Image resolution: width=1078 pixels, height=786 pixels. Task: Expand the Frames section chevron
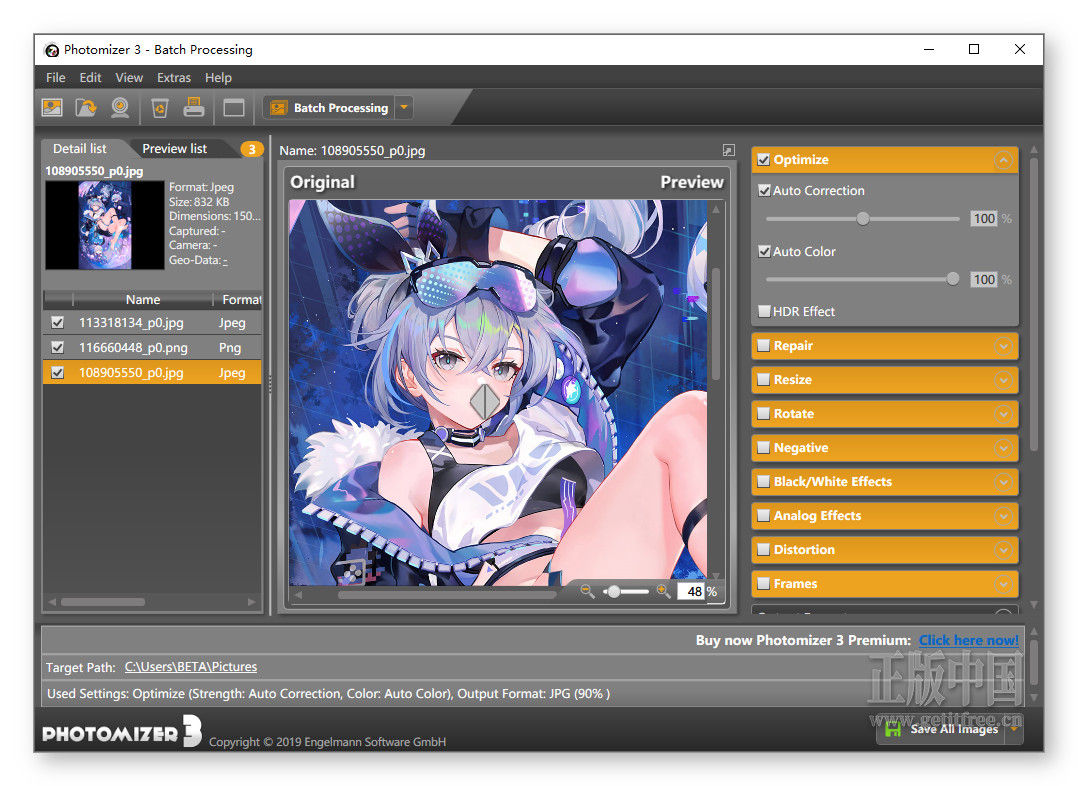point(1003,584)
